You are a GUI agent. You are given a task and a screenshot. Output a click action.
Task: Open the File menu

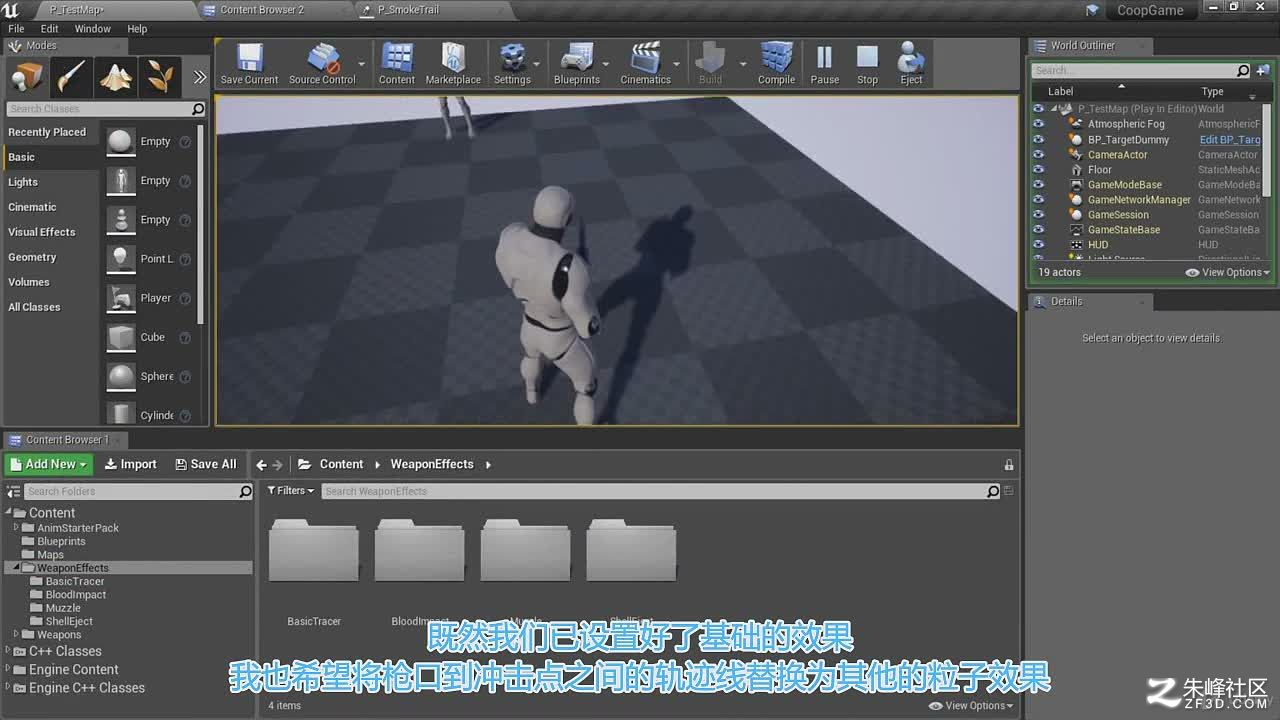click(16, 29)
